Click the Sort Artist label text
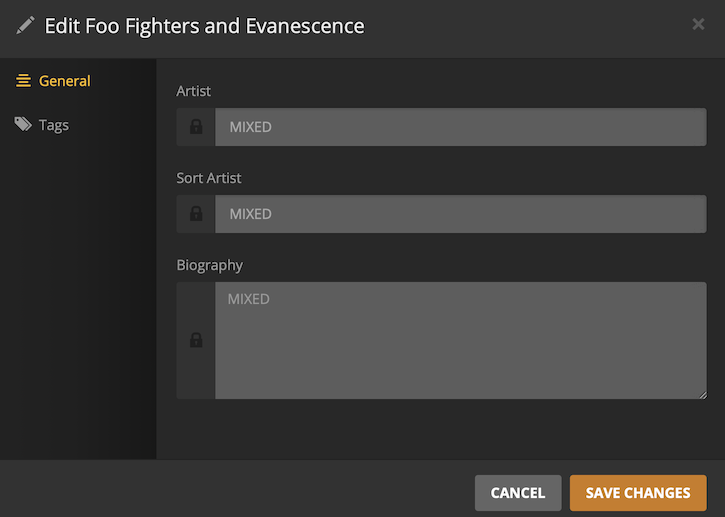 coord(209,178)
